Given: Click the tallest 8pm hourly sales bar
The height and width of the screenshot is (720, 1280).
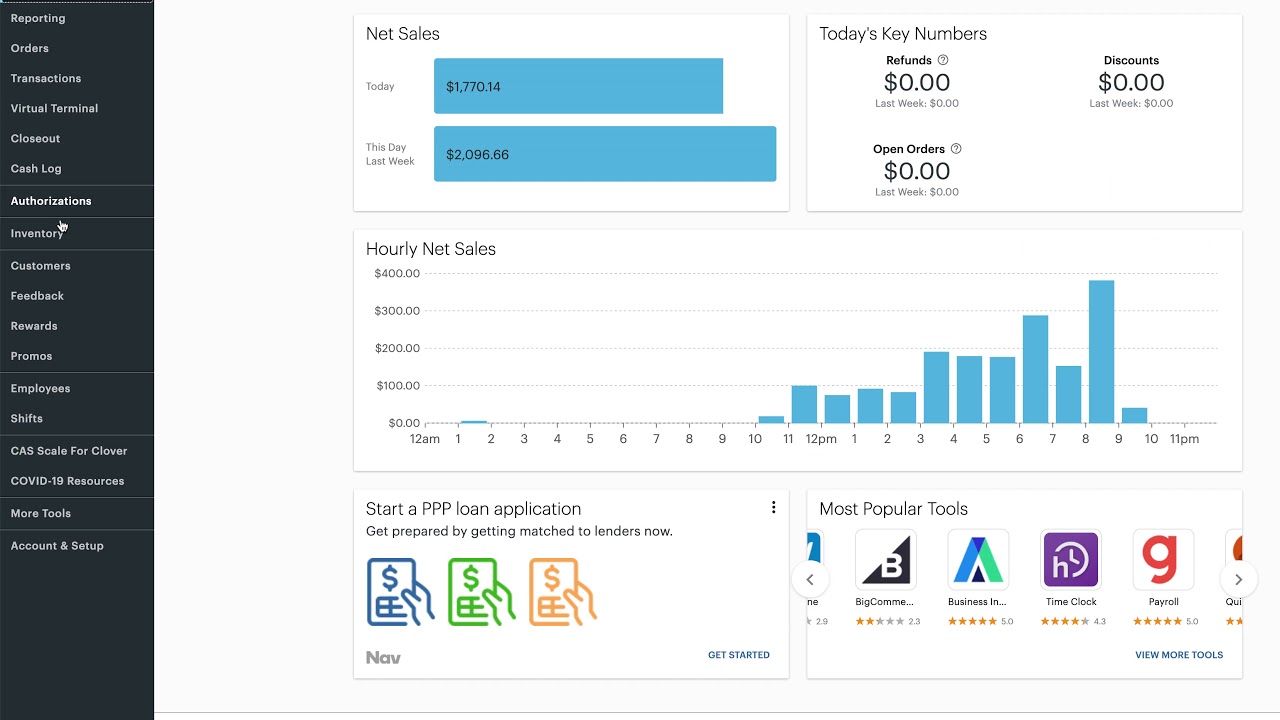Looking at the screenshot, I should click(1101, 352).
